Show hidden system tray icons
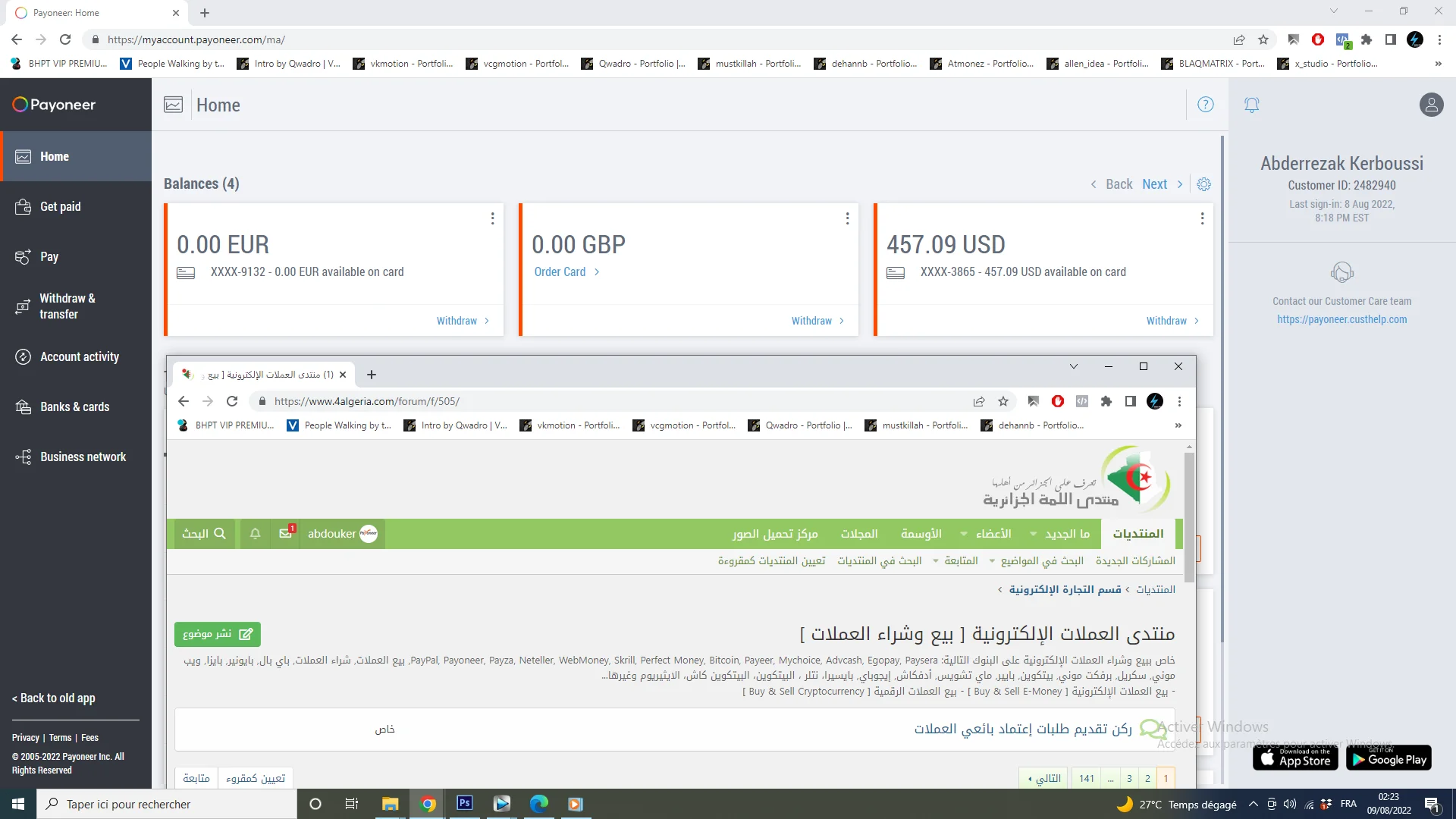The image size is (1456, 819). pyautogui.click(x=1253, y=804)
